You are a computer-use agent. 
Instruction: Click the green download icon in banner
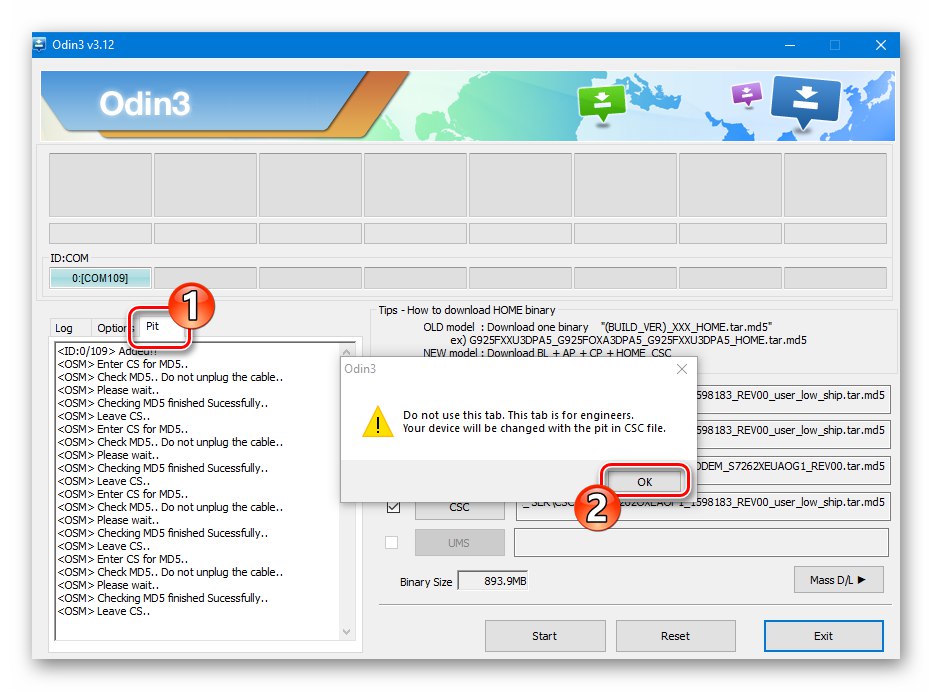602,103
